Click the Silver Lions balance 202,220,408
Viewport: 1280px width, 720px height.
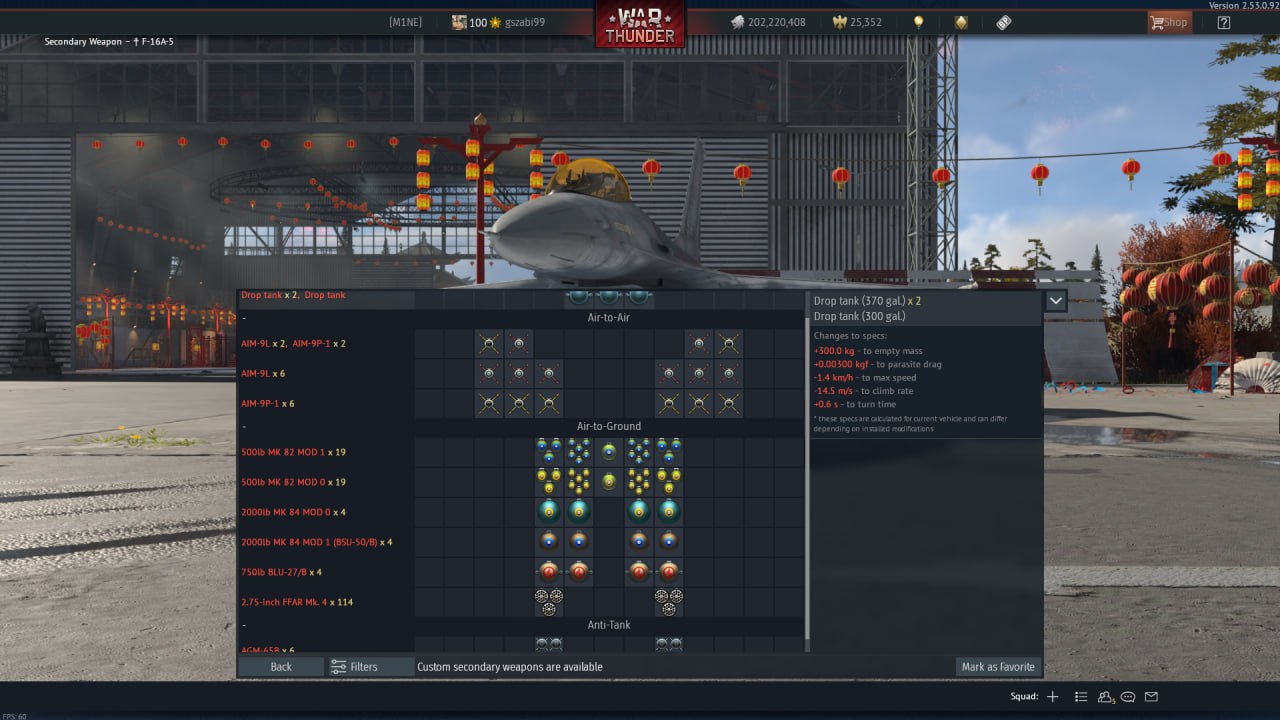coord(768,22)
